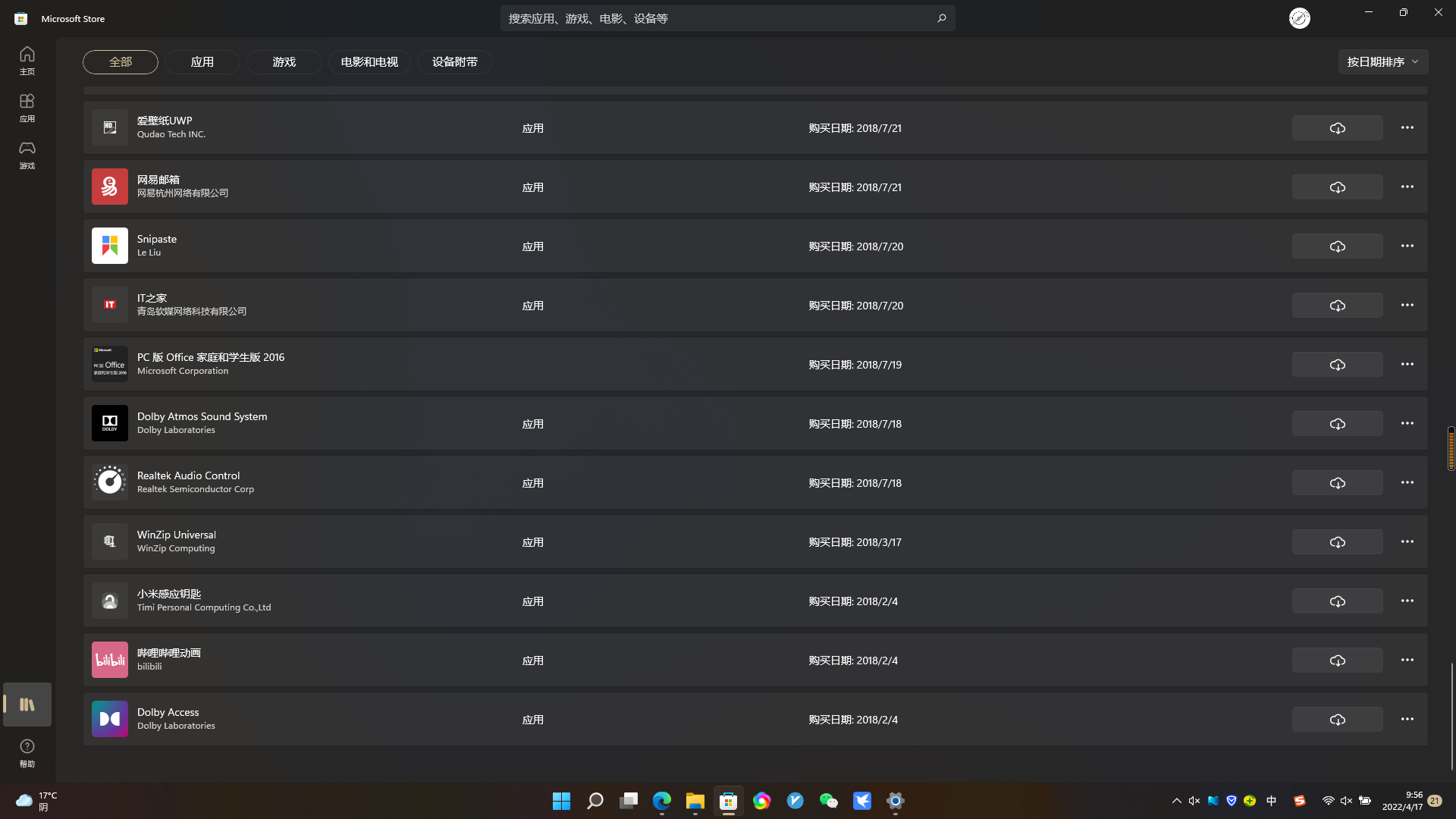Open the user profile avatar
This screenshot has height=819, width=1456.
tap(1299, 18)
